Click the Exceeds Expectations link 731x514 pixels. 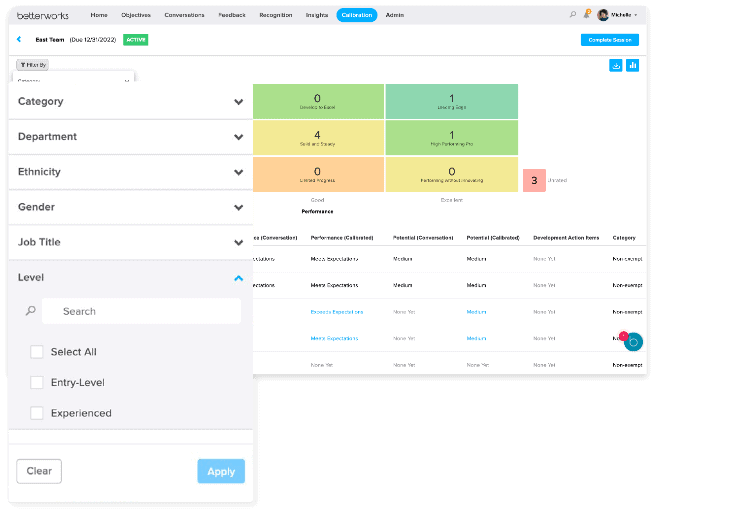coord(337,312)
